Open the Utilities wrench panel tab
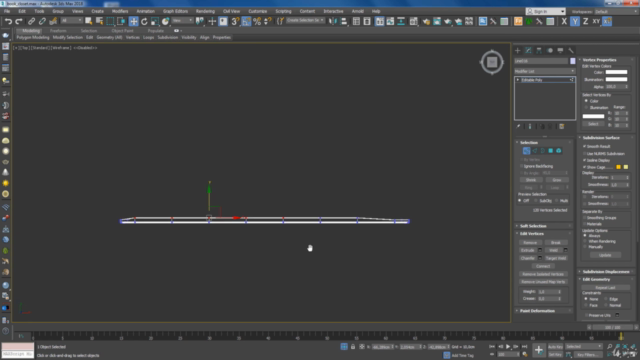 571,51
